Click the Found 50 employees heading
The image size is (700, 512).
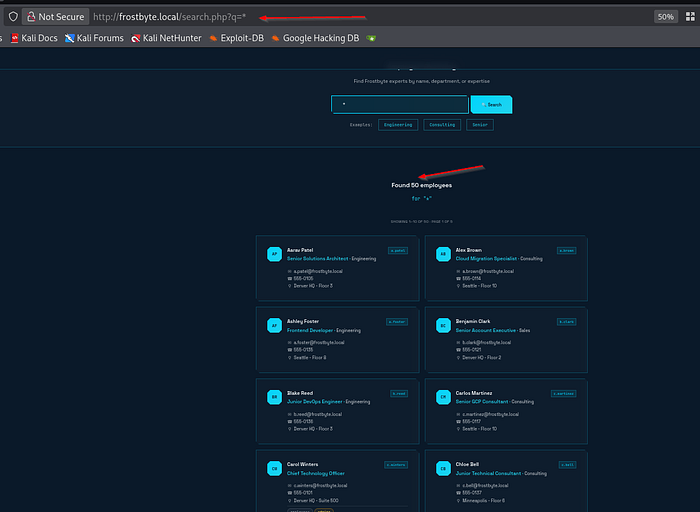(x=421, y=185)
